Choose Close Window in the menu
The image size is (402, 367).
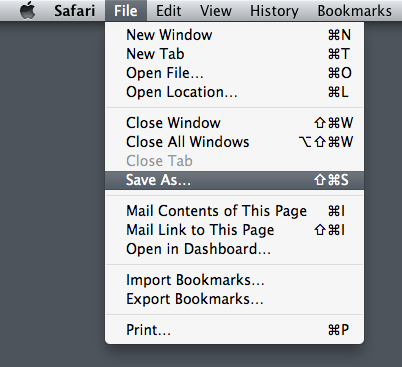(234, 123)
